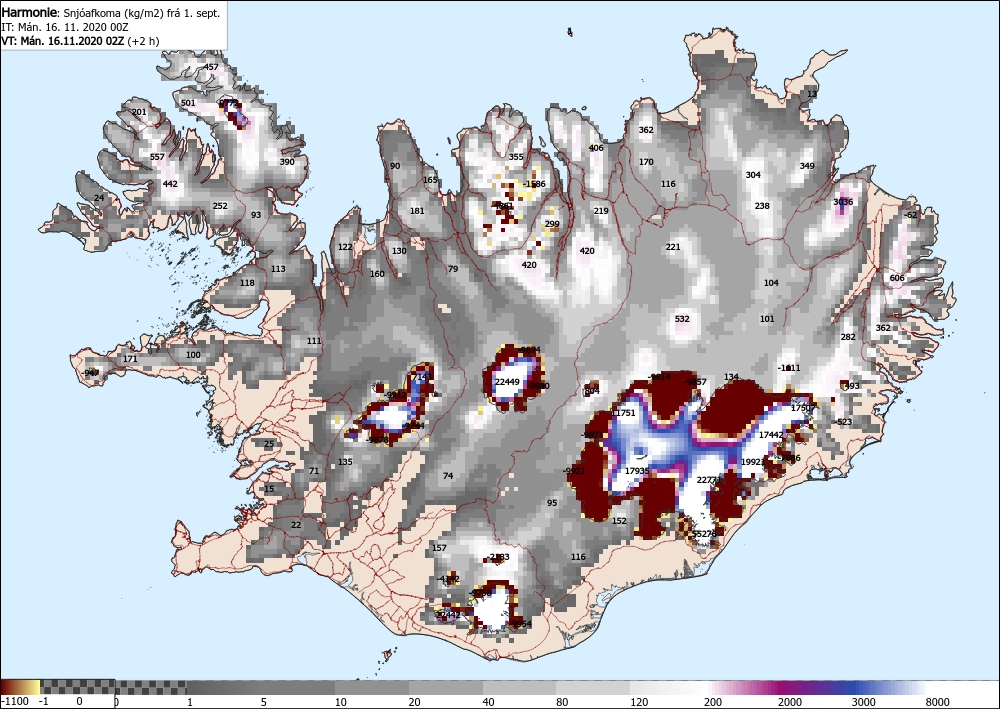Screen dimensions: 1000x709
Task: Click the IT initial time line
Action: (x=65, y=27)
